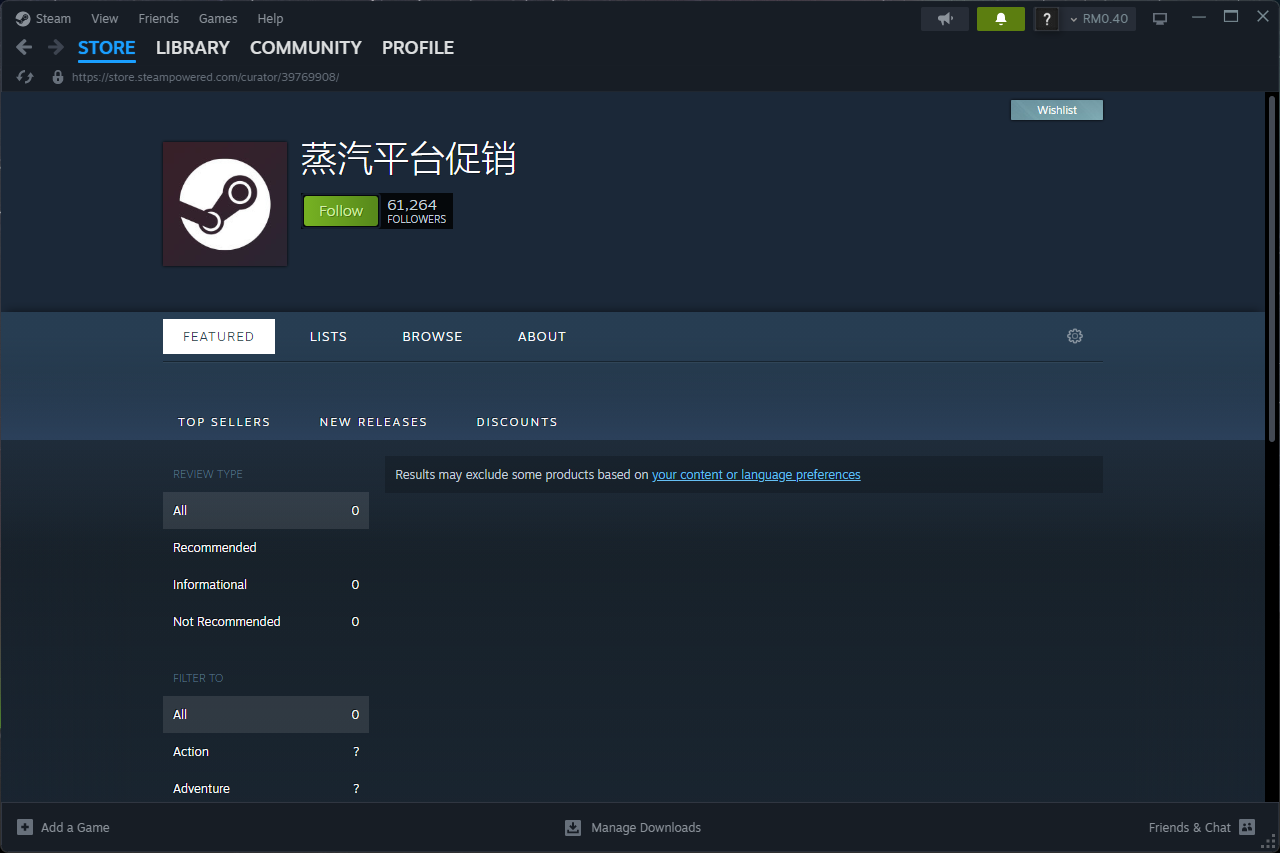This screenshot has width=1280, height=853.
Task: Open Friends & Chat
Action: (1190, 827)
